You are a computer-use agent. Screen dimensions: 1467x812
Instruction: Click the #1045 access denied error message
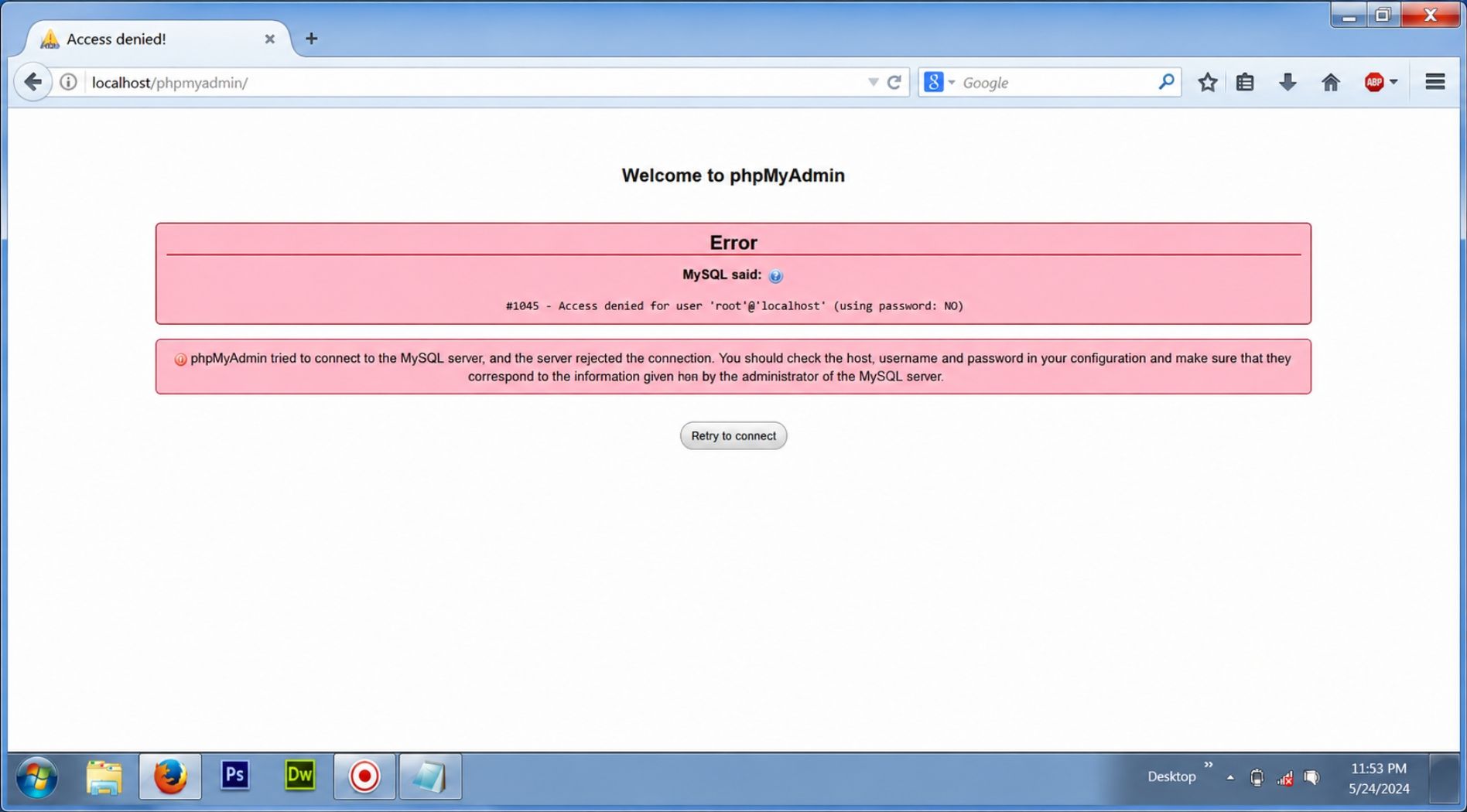[734, 306]
